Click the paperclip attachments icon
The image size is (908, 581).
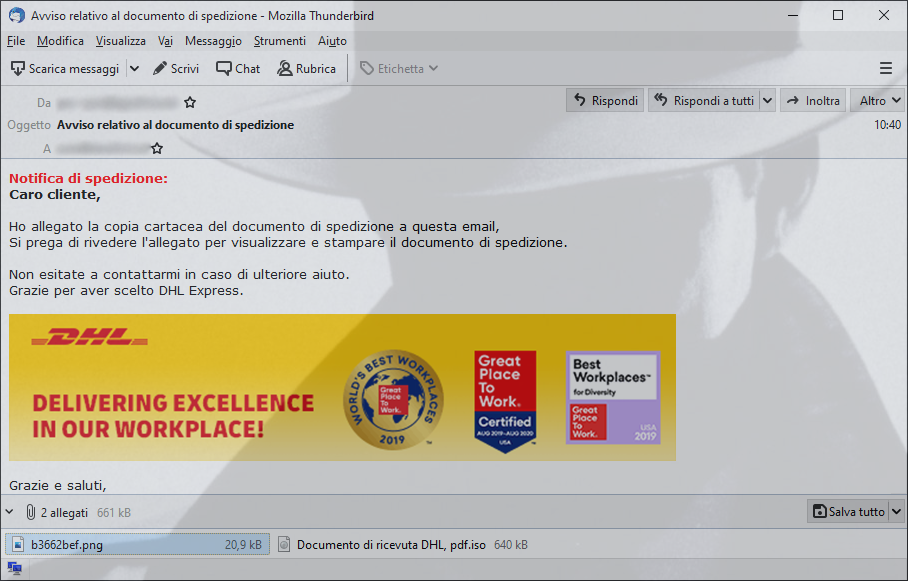(x=30, y=512)
